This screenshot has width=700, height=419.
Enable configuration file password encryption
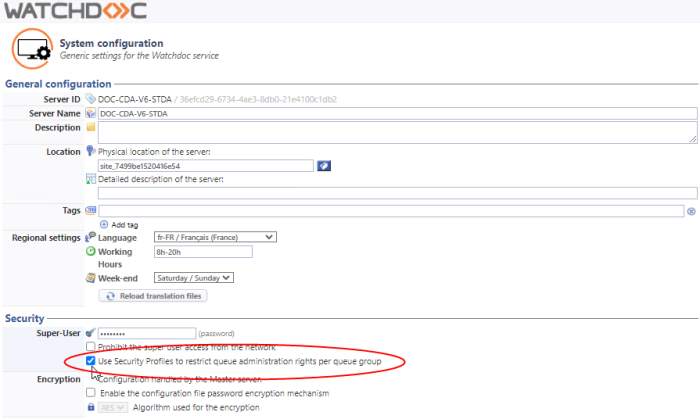pos(91,393)
